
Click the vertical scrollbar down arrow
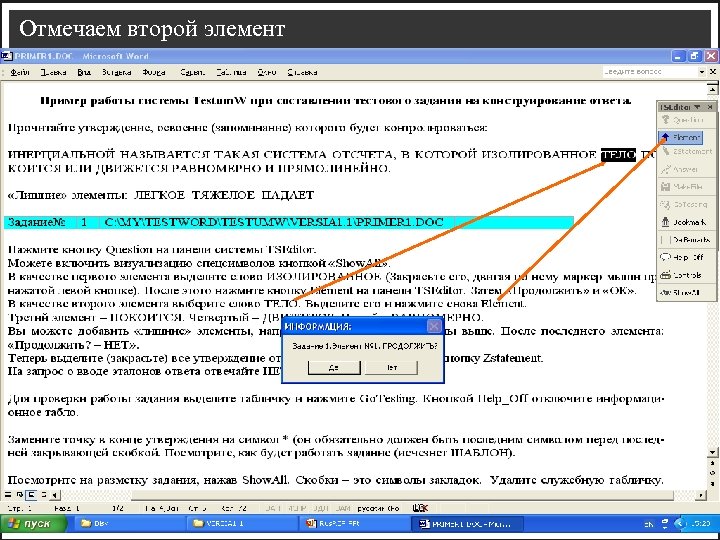712,453
